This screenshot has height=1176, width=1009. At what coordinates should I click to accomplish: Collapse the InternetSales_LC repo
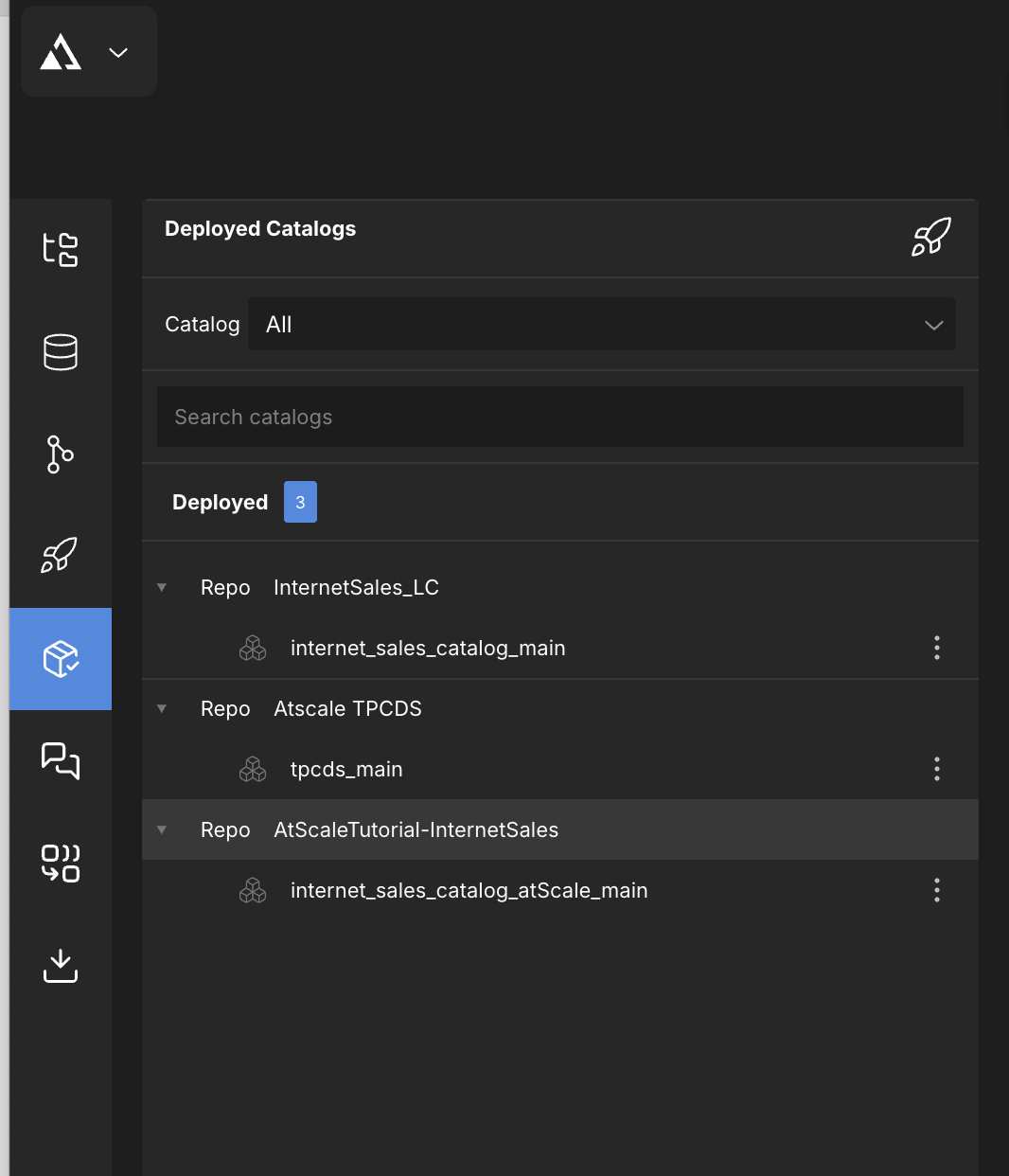[x=162, y=588]
